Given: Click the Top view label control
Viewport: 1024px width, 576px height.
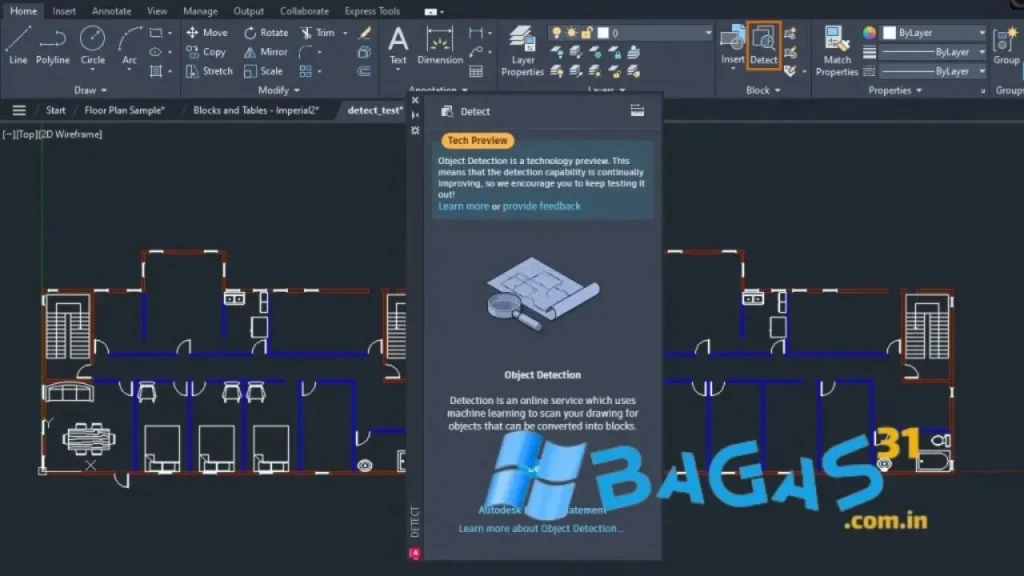Looking at the screenshot, I should point(27,135).
